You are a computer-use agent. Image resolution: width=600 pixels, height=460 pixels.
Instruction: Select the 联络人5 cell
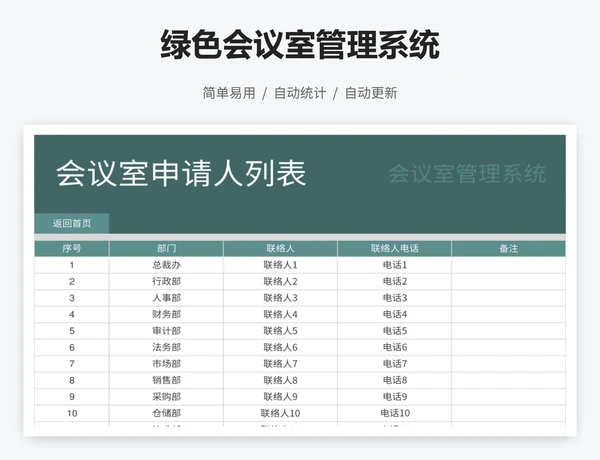click(x=280, y=331)
